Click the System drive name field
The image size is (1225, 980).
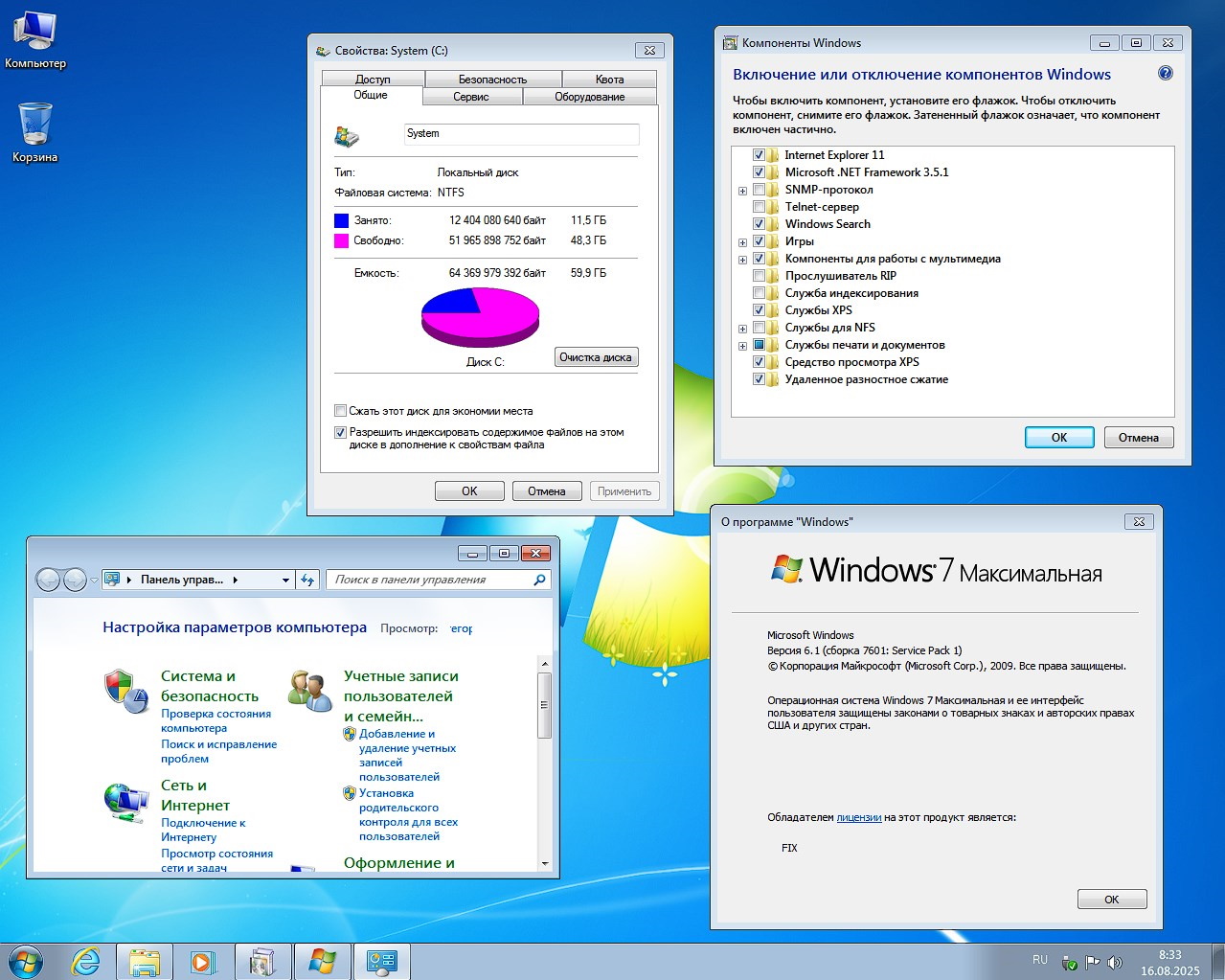click(521, 134)
